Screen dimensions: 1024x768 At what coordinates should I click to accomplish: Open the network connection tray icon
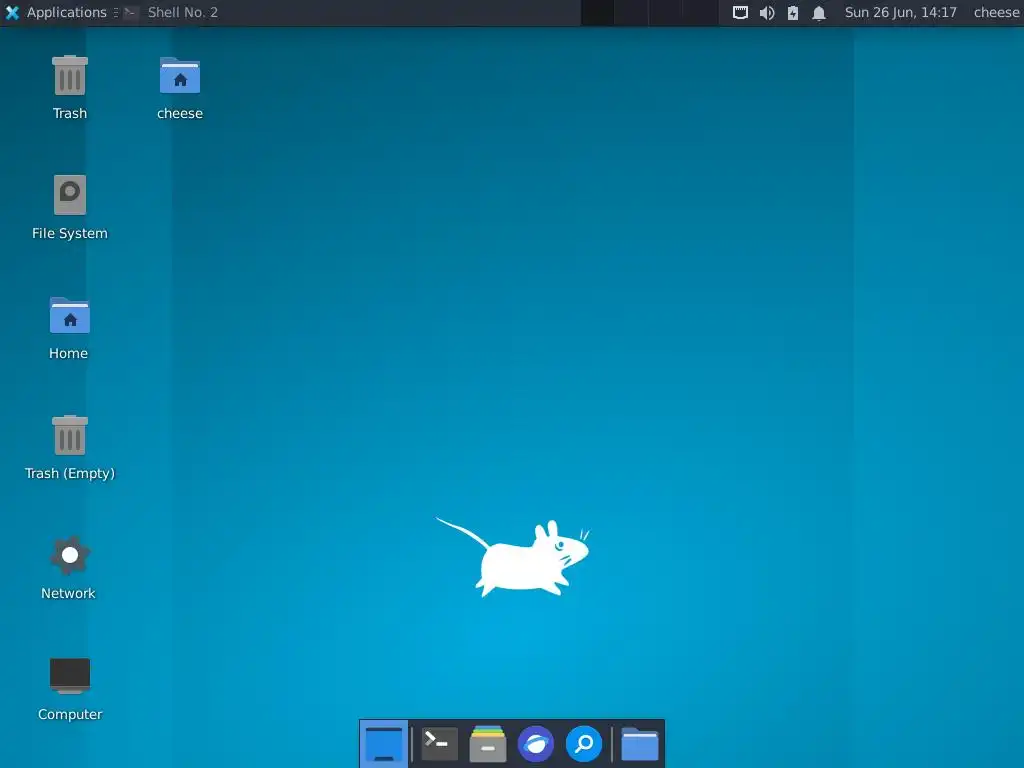pos(740,12)
